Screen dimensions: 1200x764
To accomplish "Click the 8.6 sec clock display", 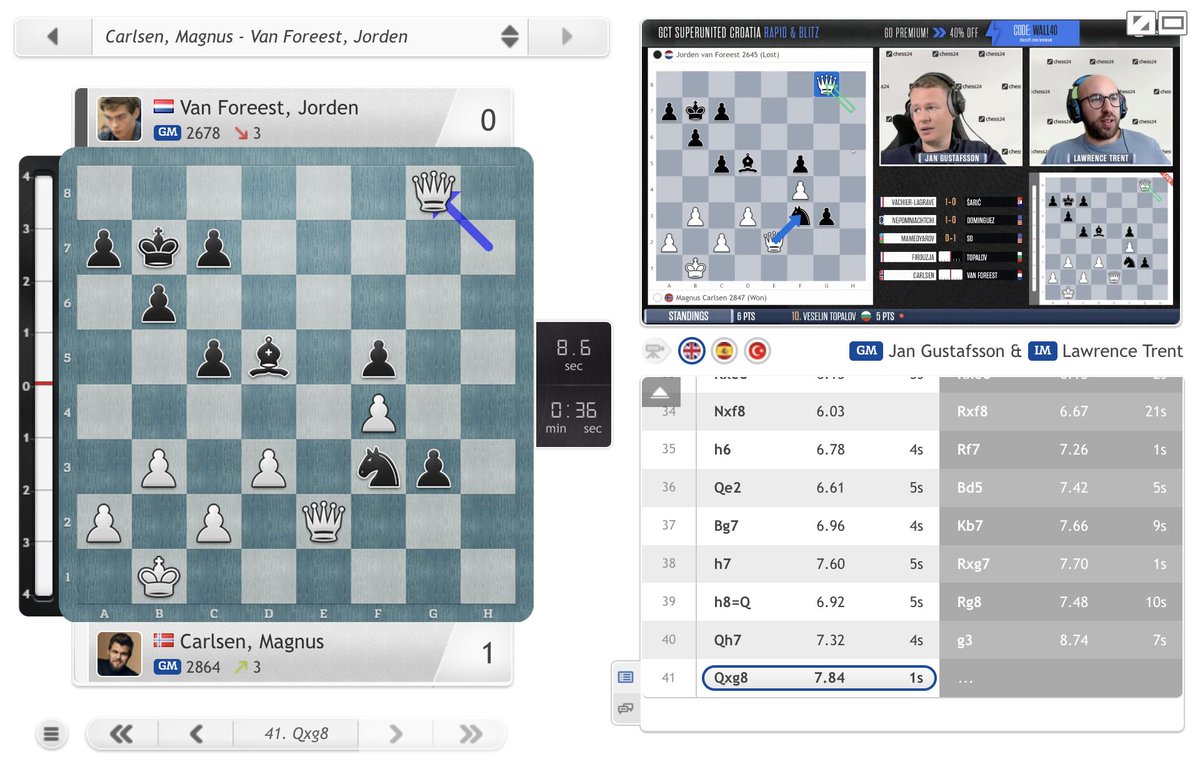I will click(574, 354).
